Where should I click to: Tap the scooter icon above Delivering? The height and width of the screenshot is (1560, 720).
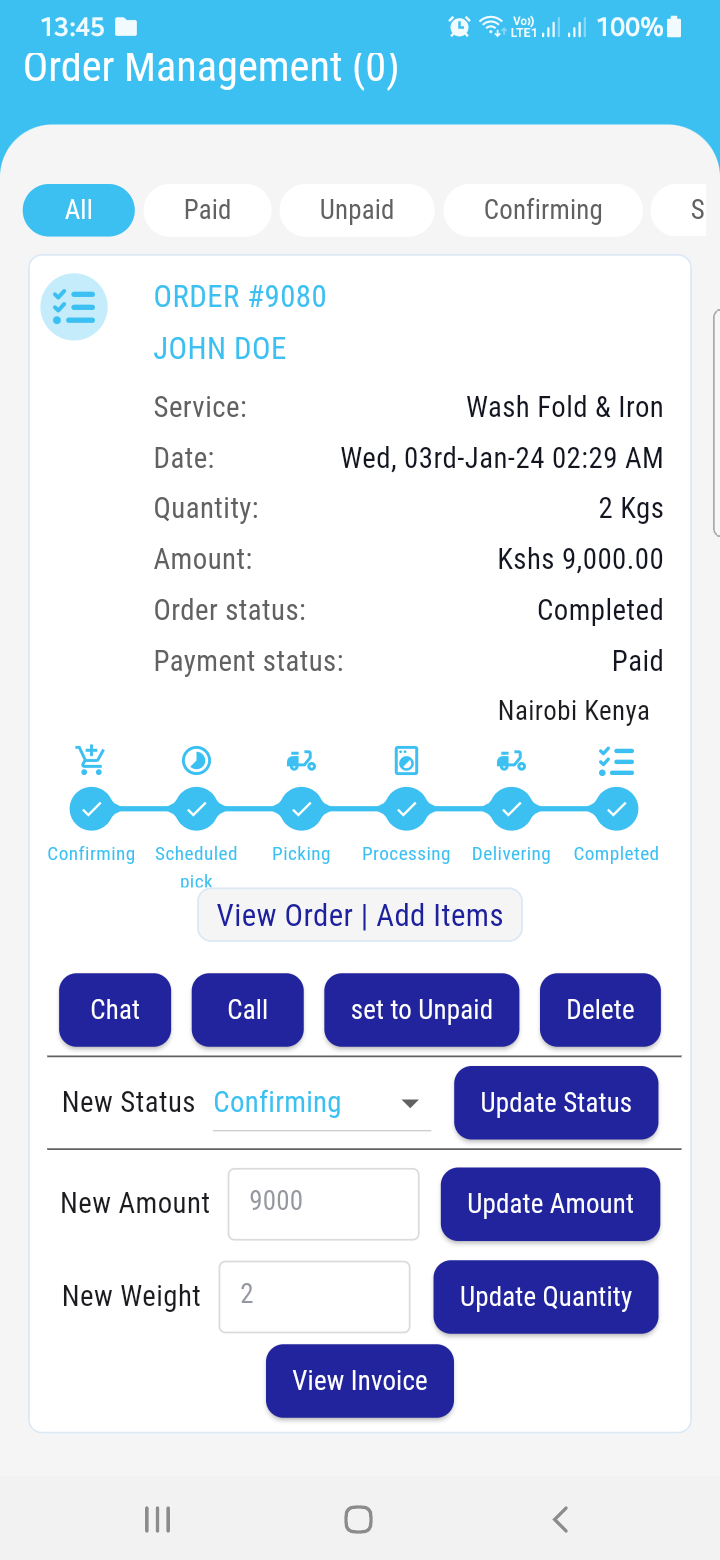coord(511,761)
